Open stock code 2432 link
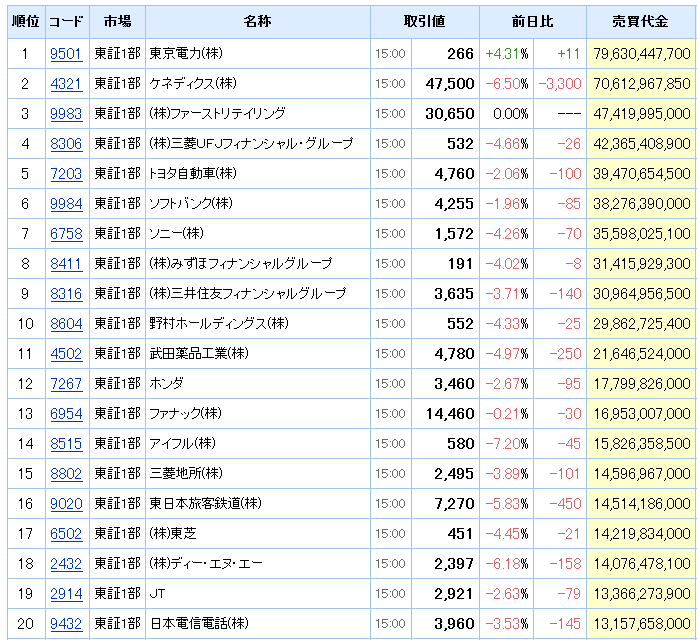 pyautogui.click(x=66, y=564)
